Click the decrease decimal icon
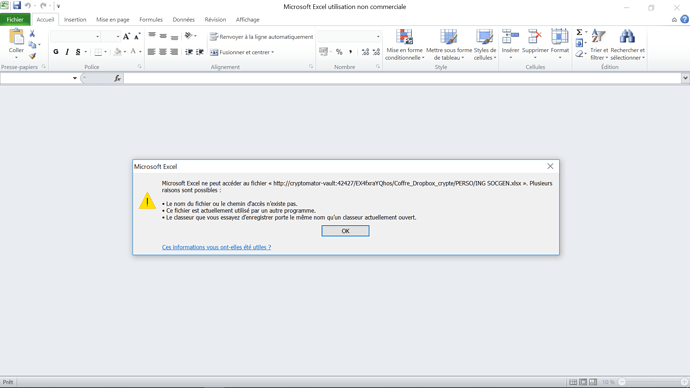The image size is (690, 388). click(x=376, y=52)
